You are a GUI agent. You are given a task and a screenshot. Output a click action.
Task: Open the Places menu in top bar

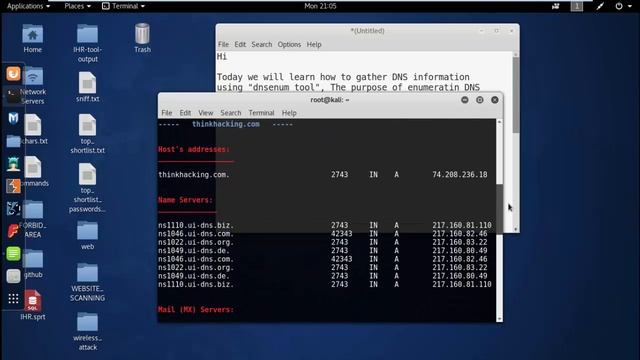77,6
